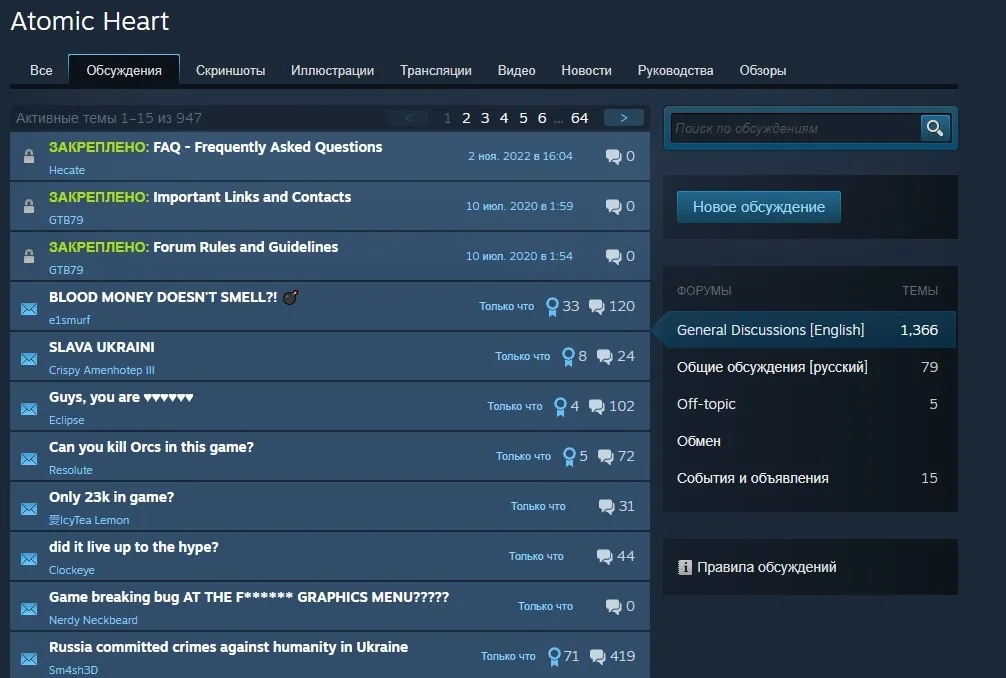Go to page 6 of topics

coord(542,118)
